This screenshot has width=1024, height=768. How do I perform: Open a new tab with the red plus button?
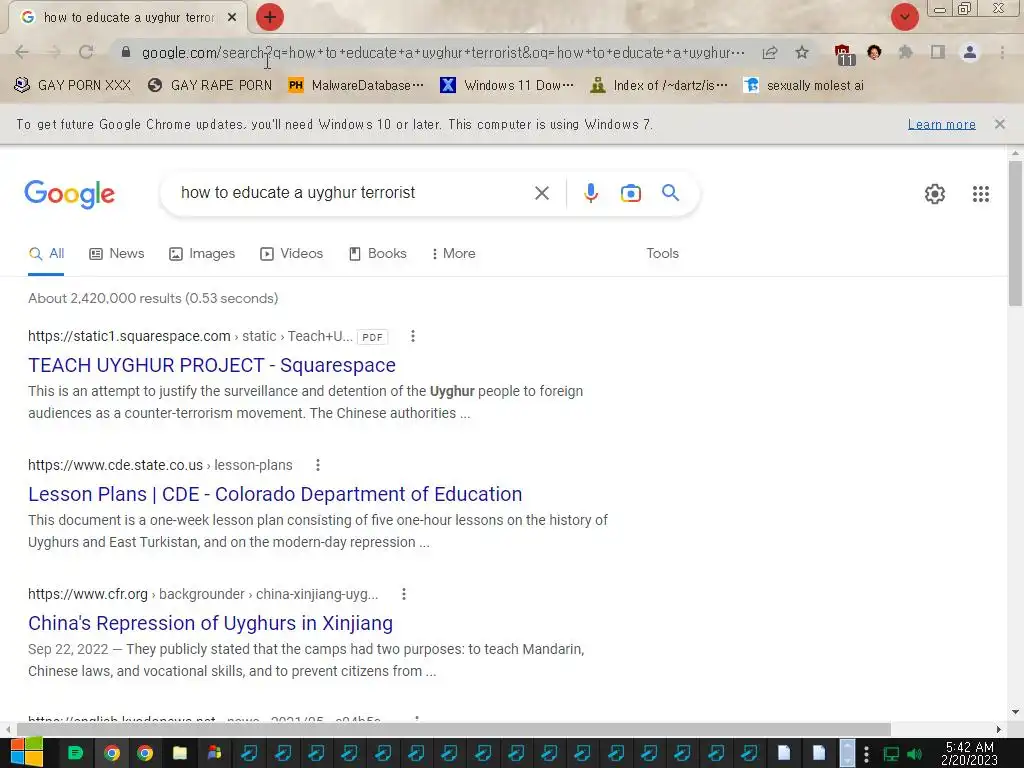[269, 18]
